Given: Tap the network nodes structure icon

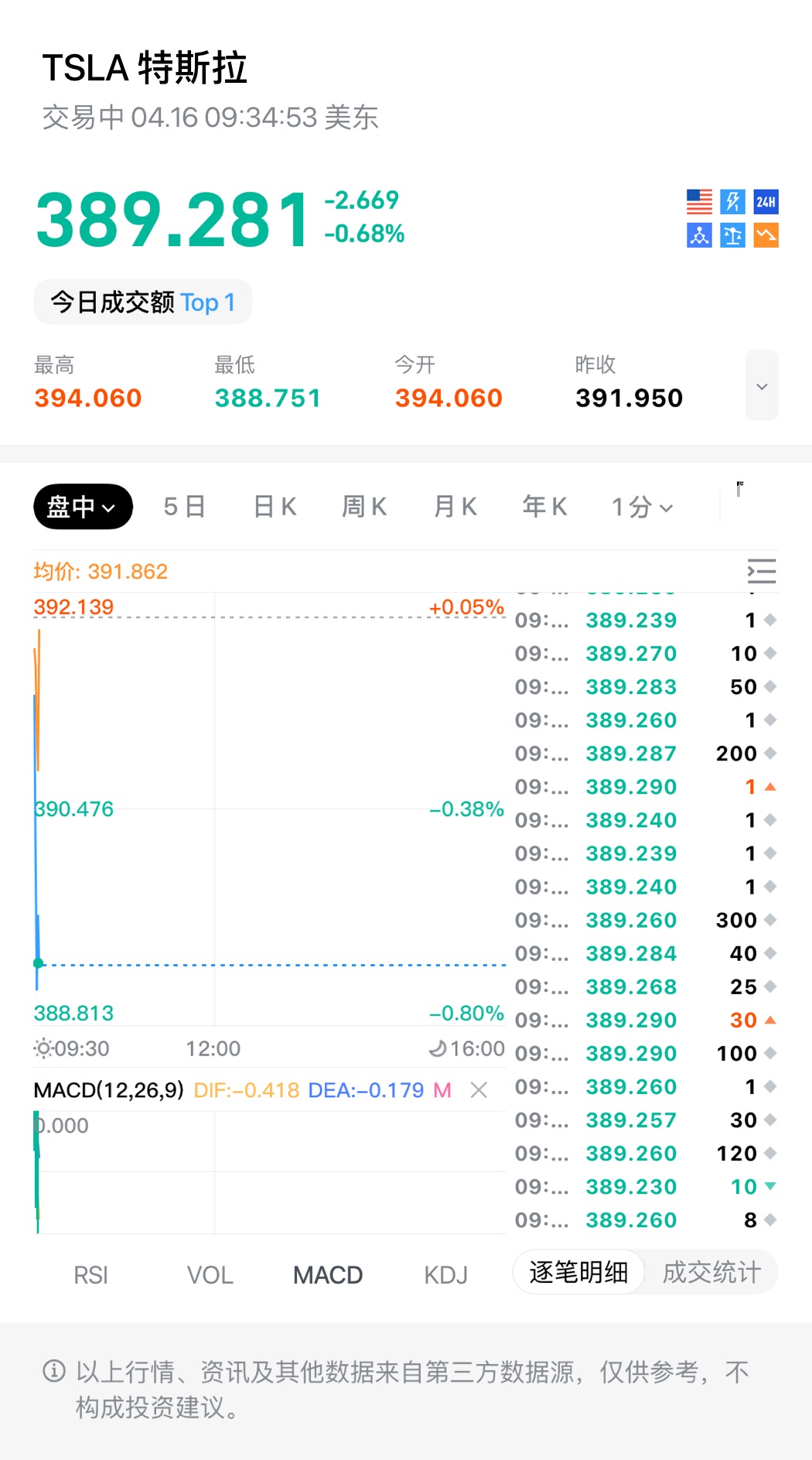Looking at the screenshot, I should click(x=699, y=235).
